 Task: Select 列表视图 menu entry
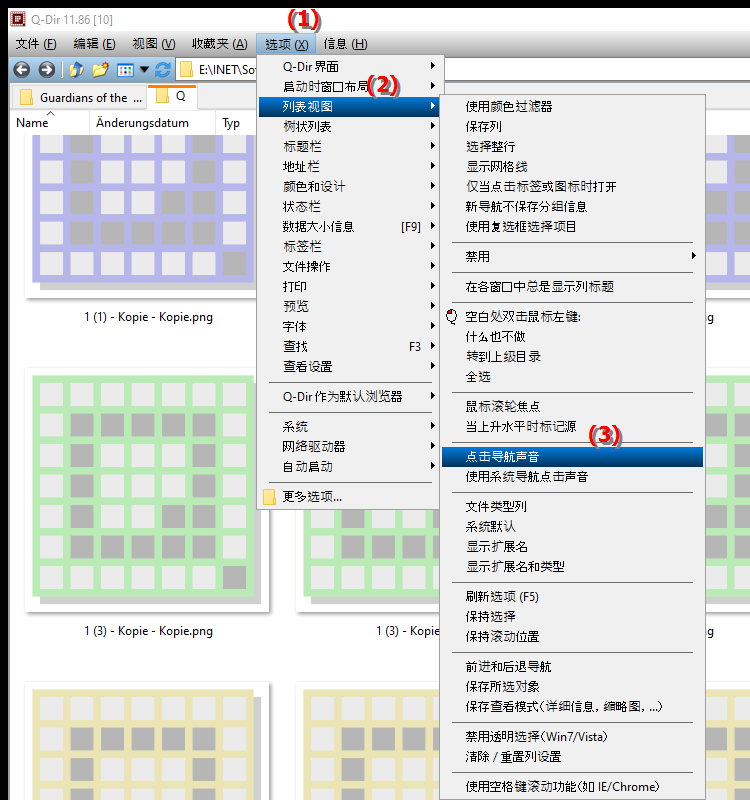pyautogui.click(x=349, y=107)
